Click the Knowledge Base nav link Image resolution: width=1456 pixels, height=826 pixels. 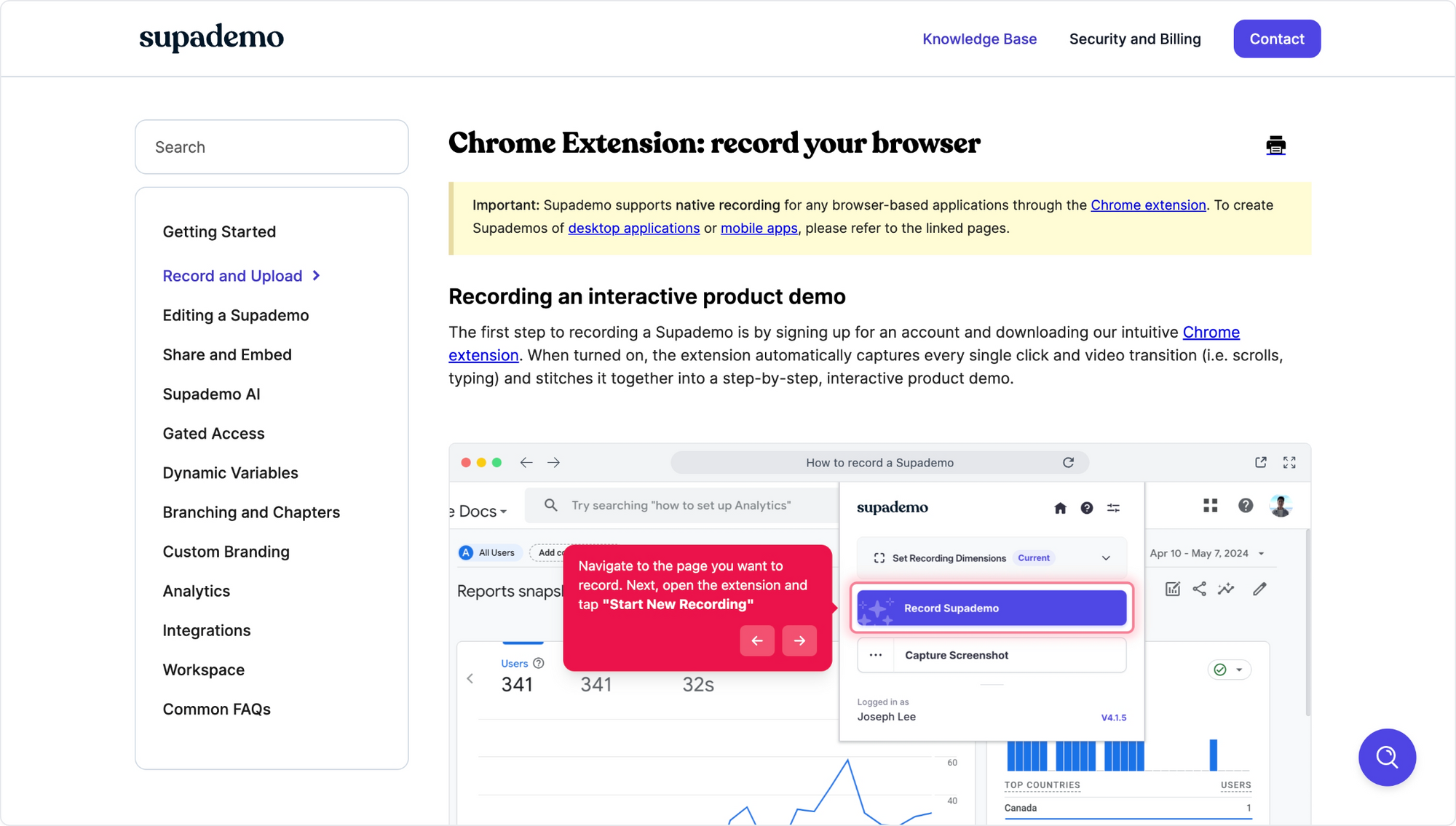979,39
